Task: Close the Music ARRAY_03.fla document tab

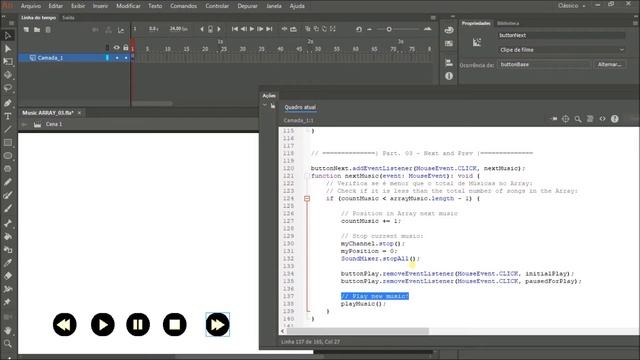Action: (x=80, y=113)
